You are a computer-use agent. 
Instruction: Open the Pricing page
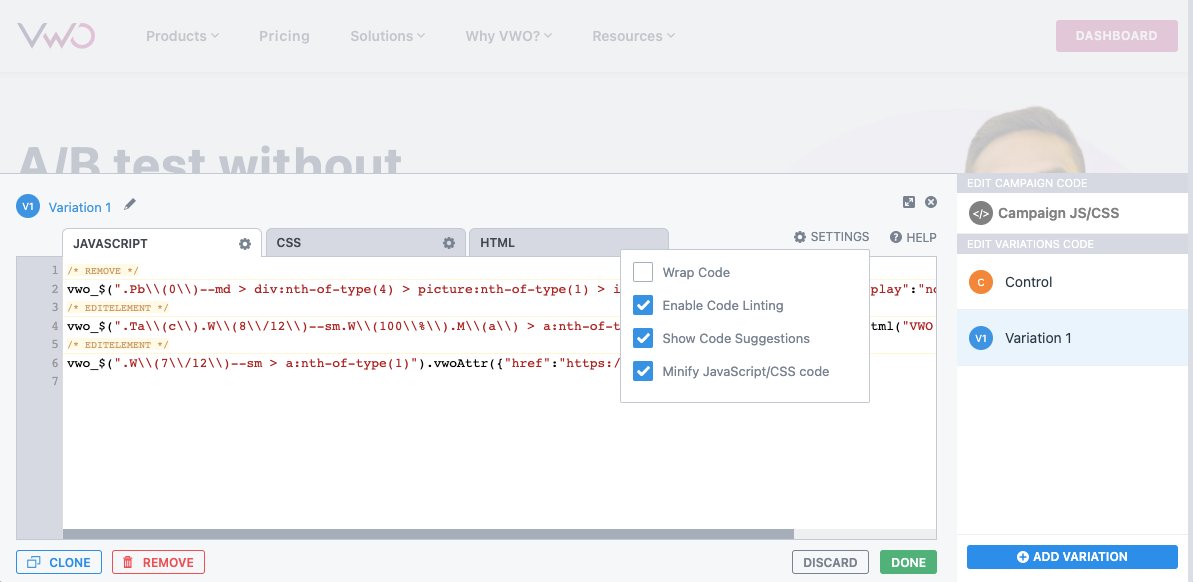(x=284, y=36)
